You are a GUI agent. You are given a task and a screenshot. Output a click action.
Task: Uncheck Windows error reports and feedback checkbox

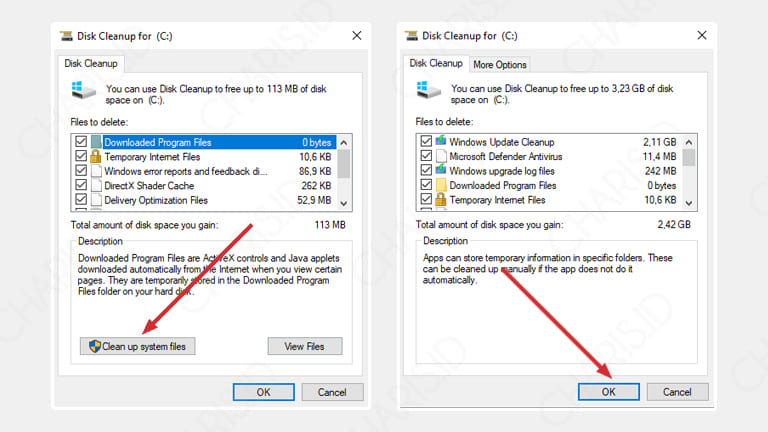coord(81,170)
